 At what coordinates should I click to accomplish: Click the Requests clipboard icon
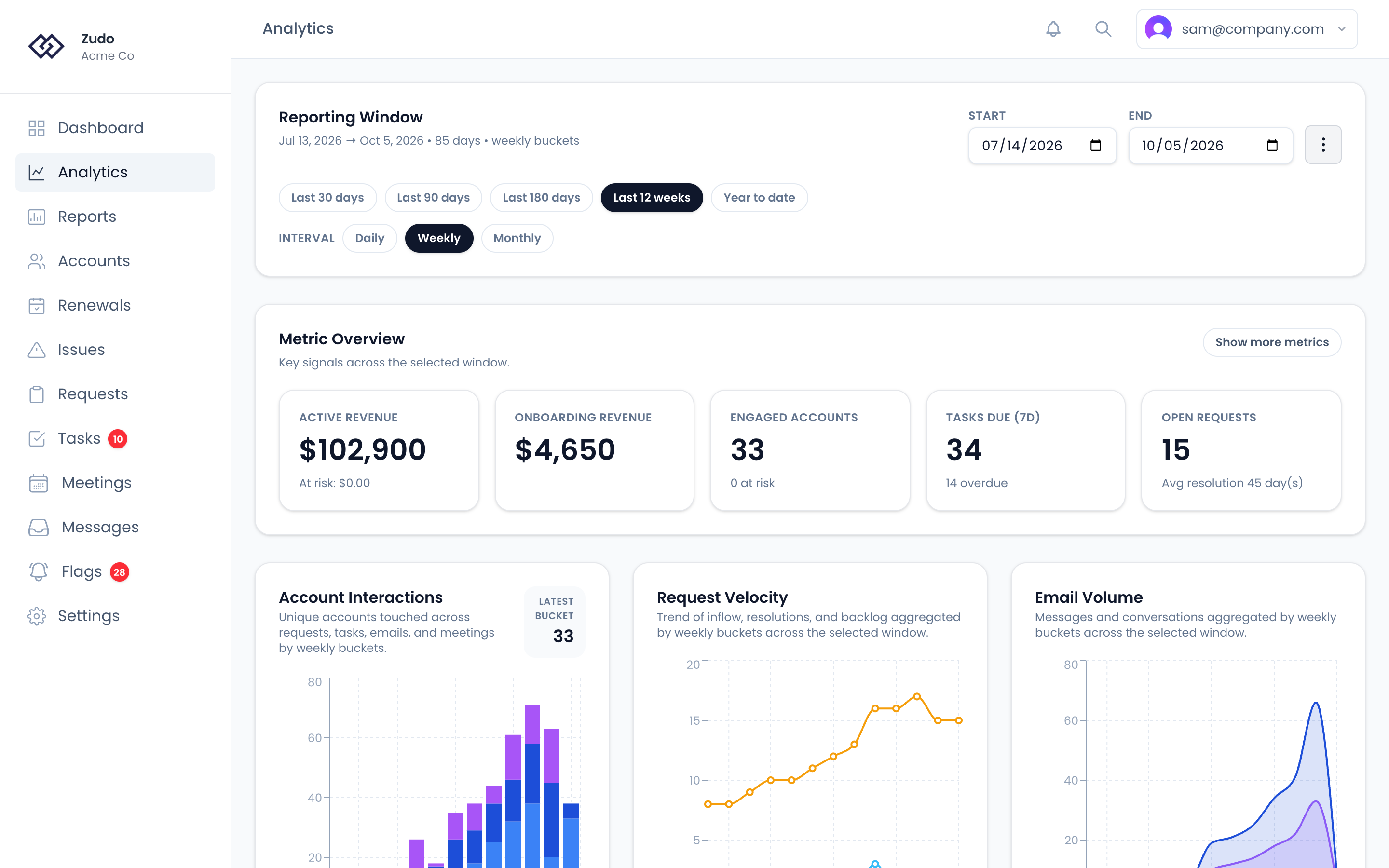[x=37, y=394]
